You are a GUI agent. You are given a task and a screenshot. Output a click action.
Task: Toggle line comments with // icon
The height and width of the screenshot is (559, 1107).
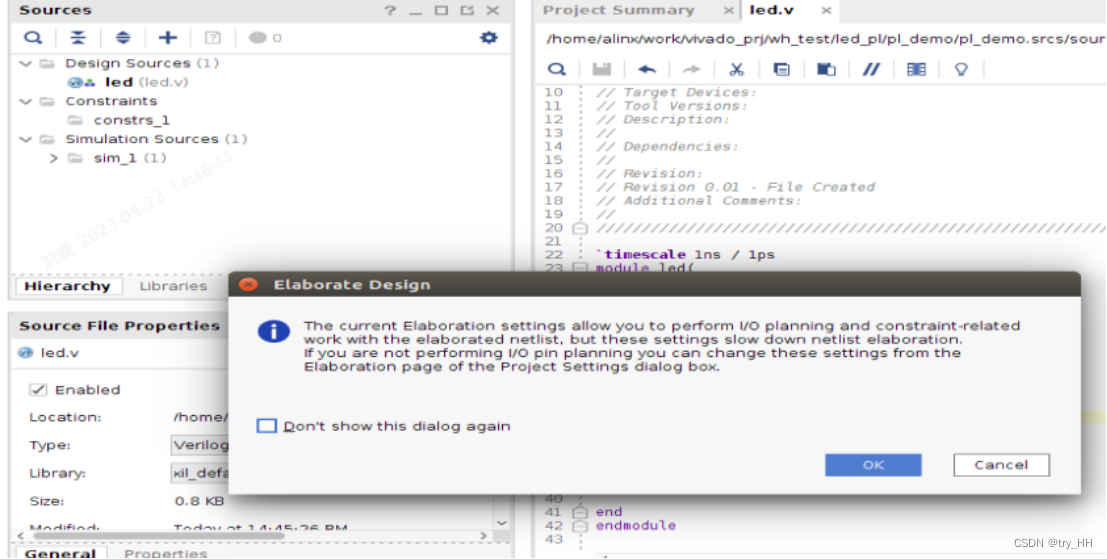point(871,69)
